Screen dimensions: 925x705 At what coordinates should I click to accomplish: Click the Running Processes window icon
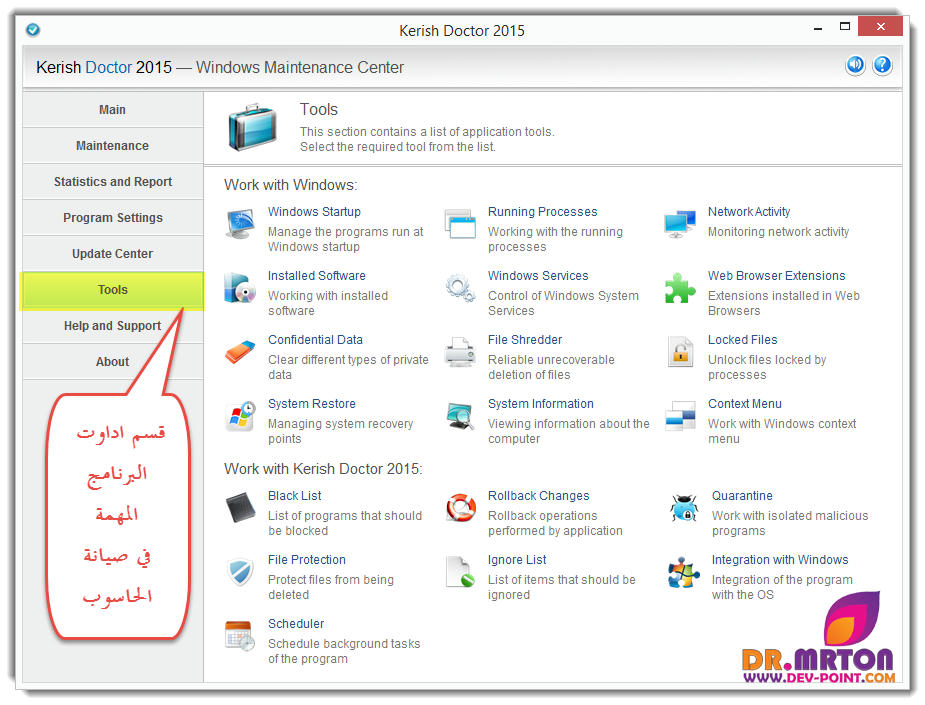tap(460, 224)
